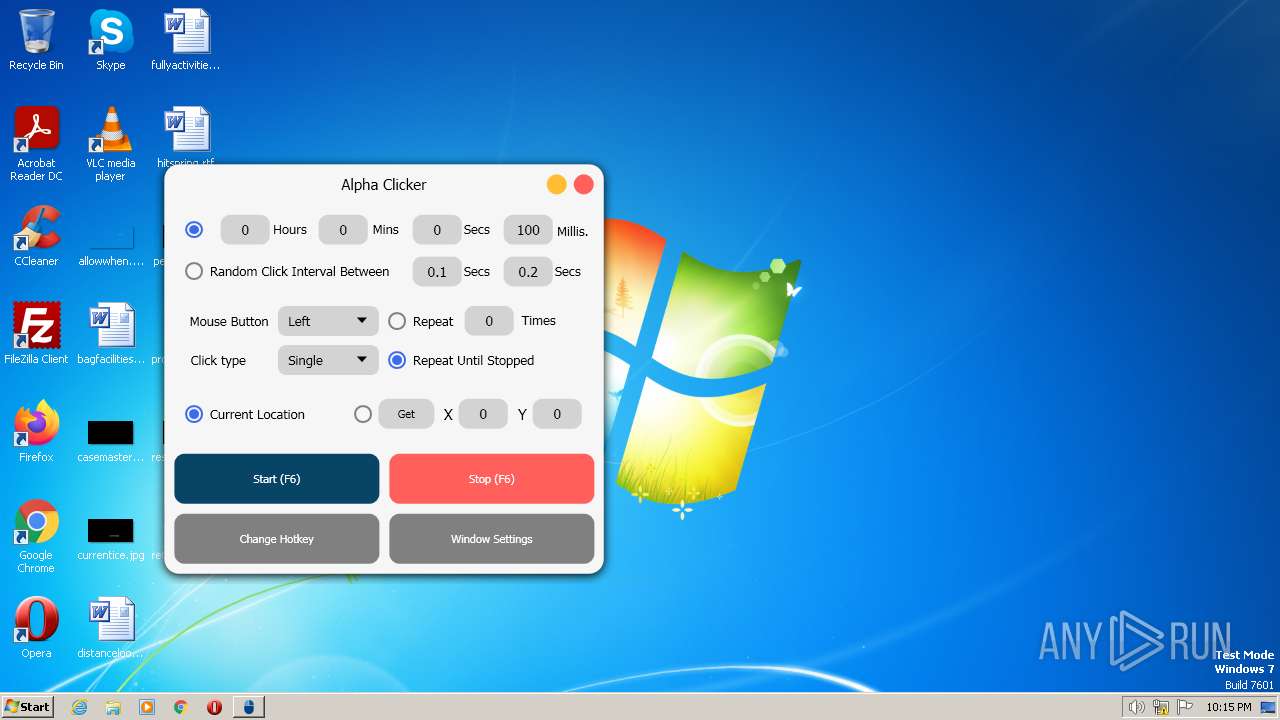Click the Alpha Clicker taskbar icon
This screenshot has height=720, width=1280.
[x=249, y=707]
